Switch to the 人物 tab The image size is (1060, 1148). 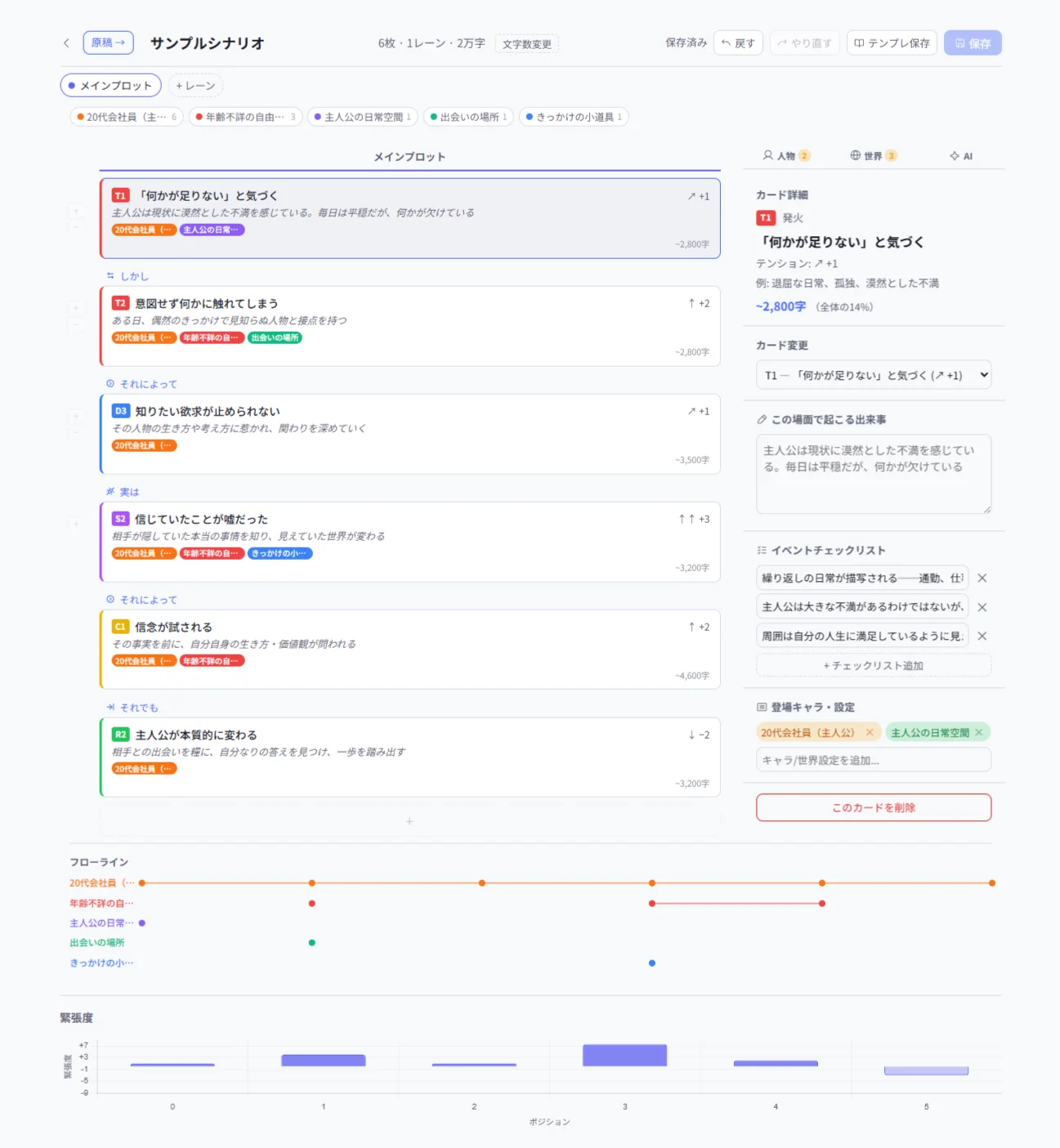tap(787, 155)
